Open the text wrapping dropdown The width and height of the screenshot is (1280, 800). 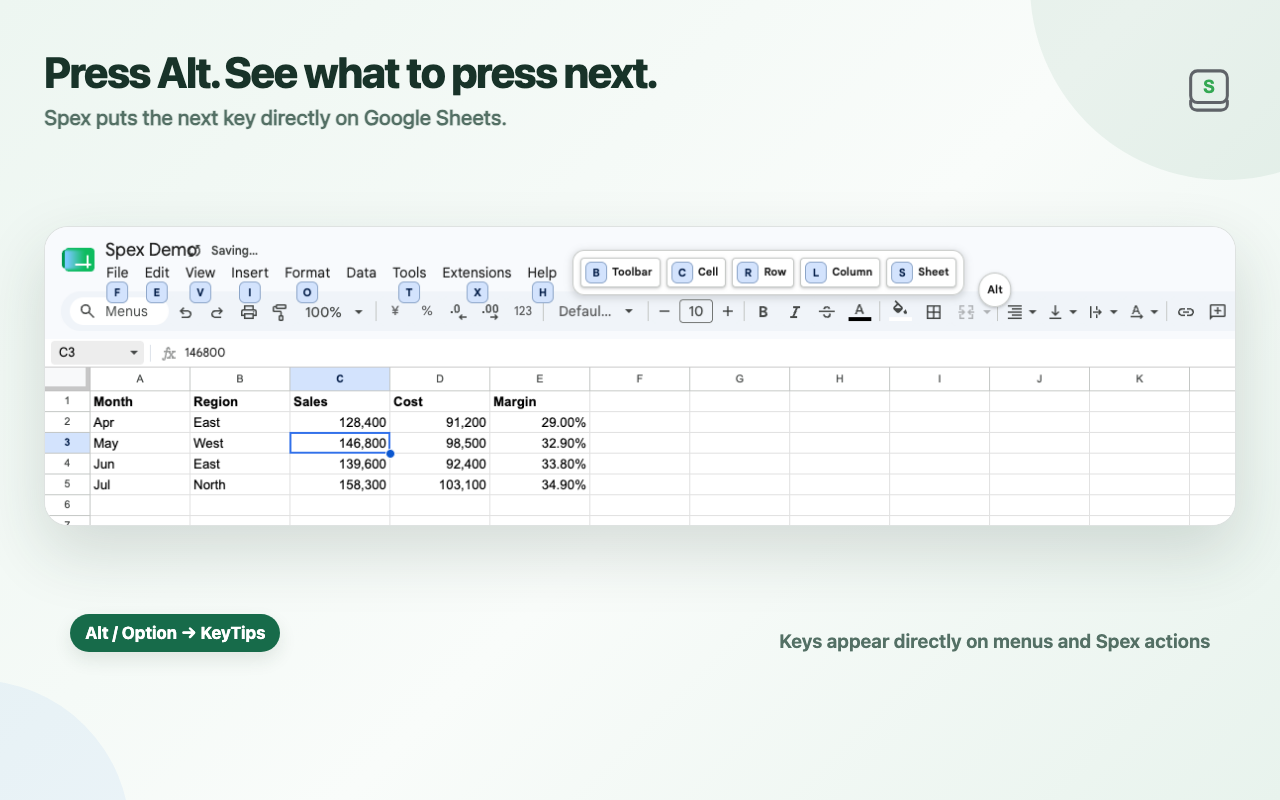click(x=1103, y=312)
